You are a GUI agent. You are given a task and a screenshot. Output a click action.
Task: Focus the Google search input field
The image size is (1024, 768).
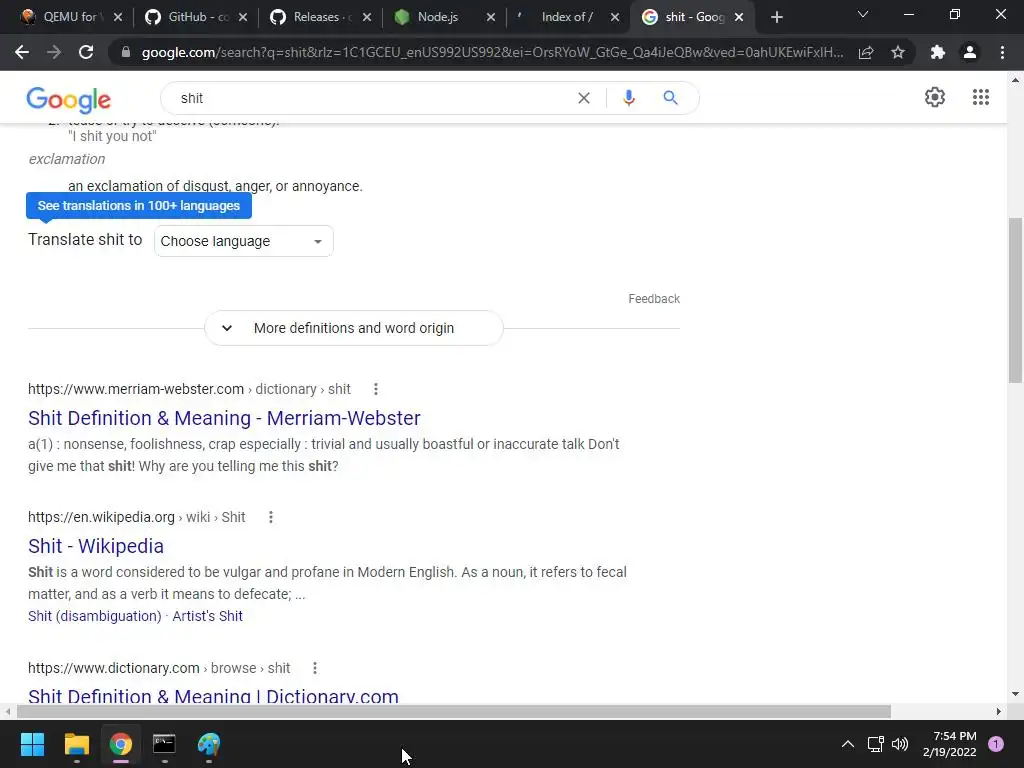coord(372,98)
